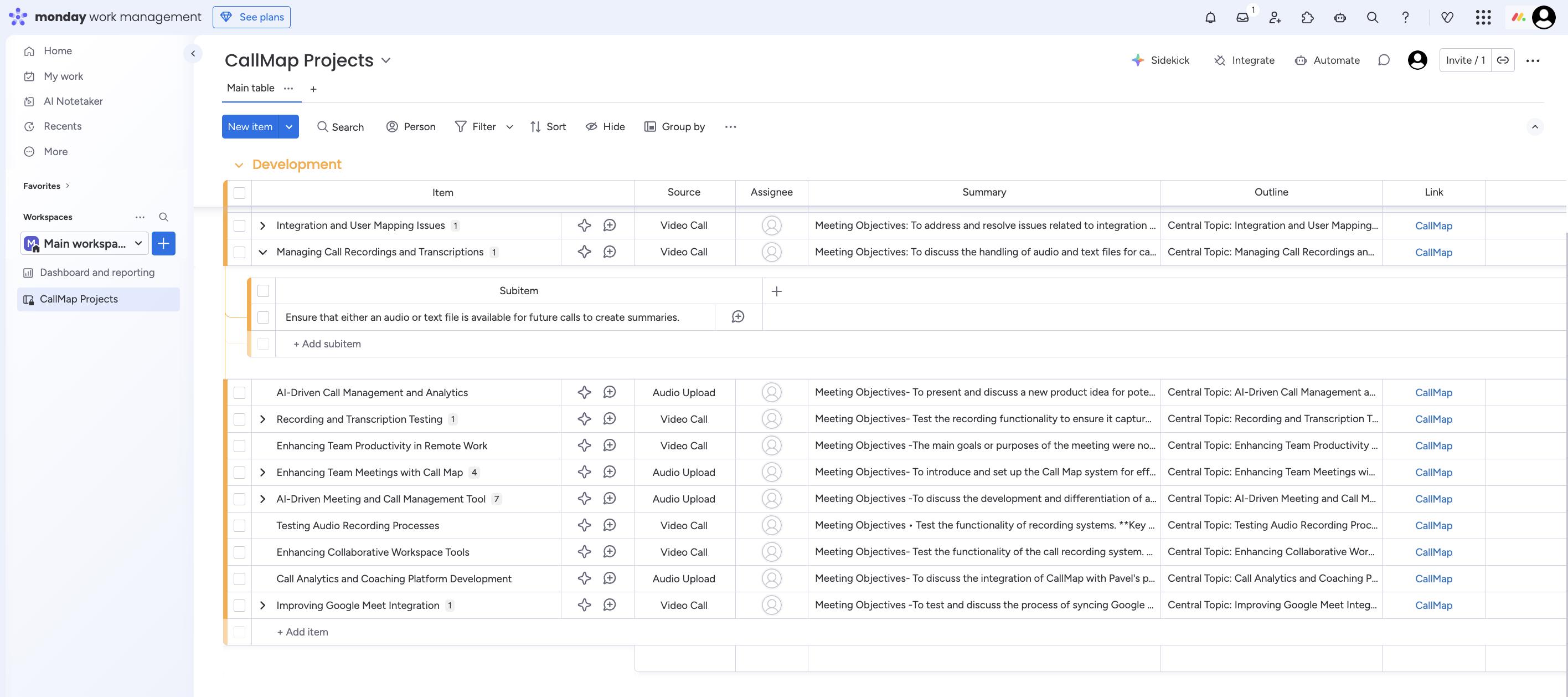Viewport: 1568px width, 697px height.
Task: Open update bubble for the Ensure audio subitem
Action: pyautogui.click(x=737, y=317)
